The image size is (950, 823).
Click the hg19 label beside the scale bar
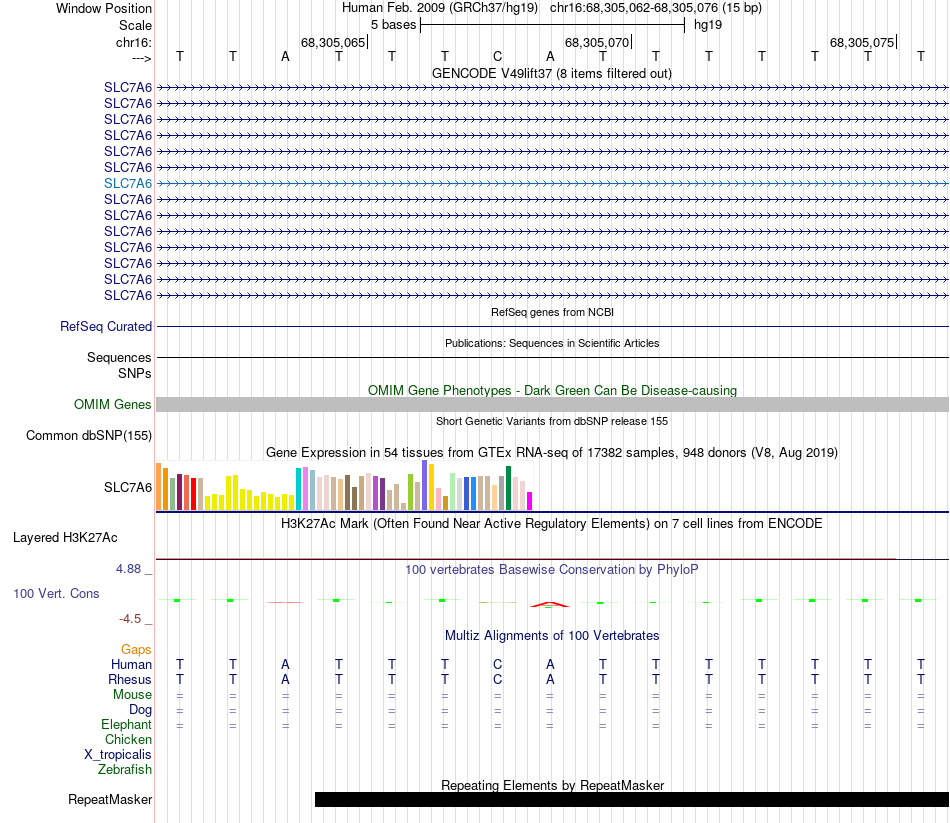708,25
